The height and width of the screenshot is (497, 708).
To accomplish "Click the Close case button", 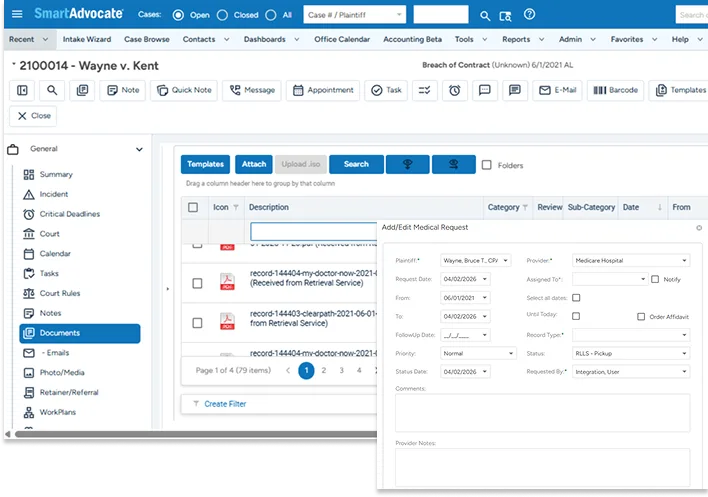I will pyautogui.click(x=33, y=116).
